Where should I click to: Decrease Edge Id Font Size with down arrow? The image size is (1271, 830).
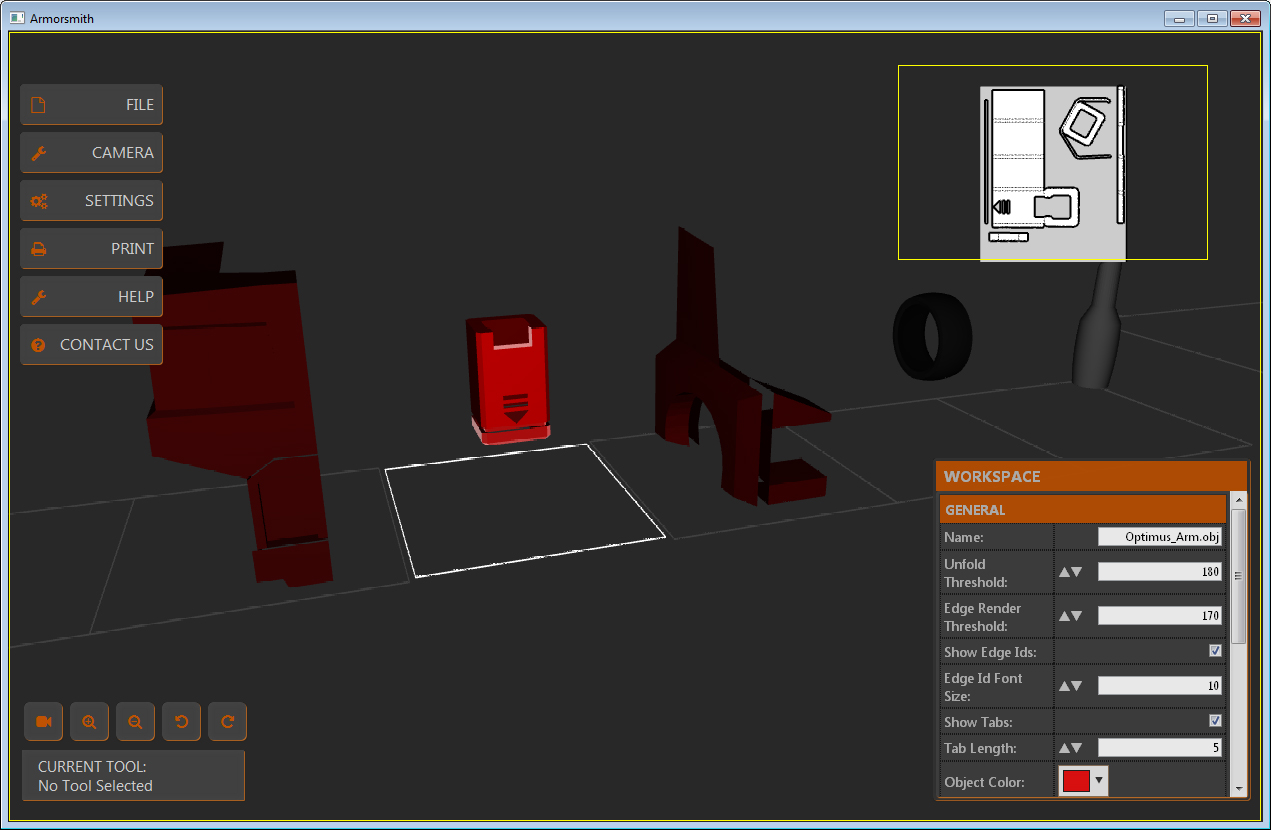(x=1077, y=686)
